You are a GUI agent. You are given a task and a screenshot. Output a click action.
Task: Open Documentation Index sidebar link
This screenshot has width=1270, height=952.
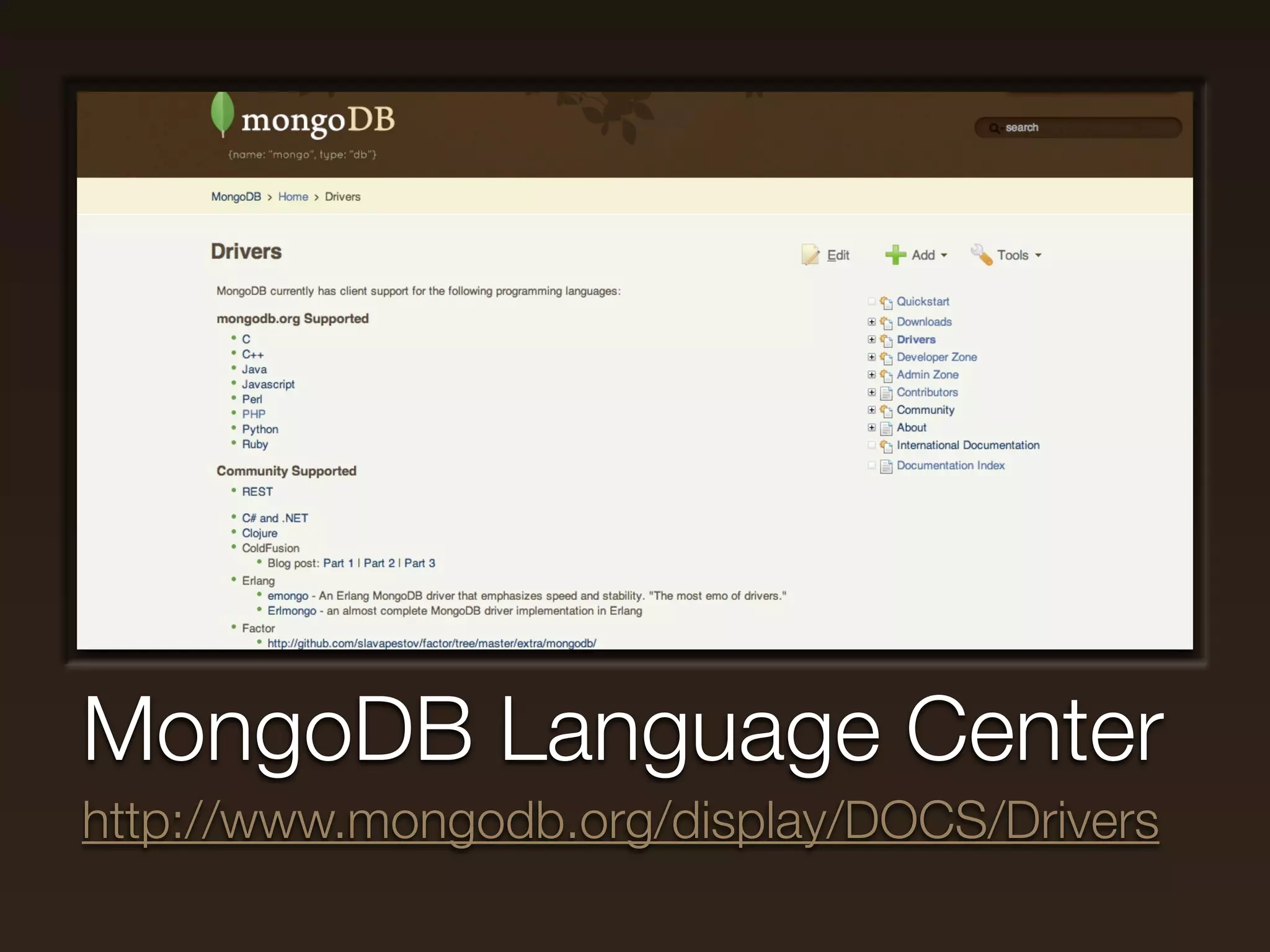tap(951, 465)
